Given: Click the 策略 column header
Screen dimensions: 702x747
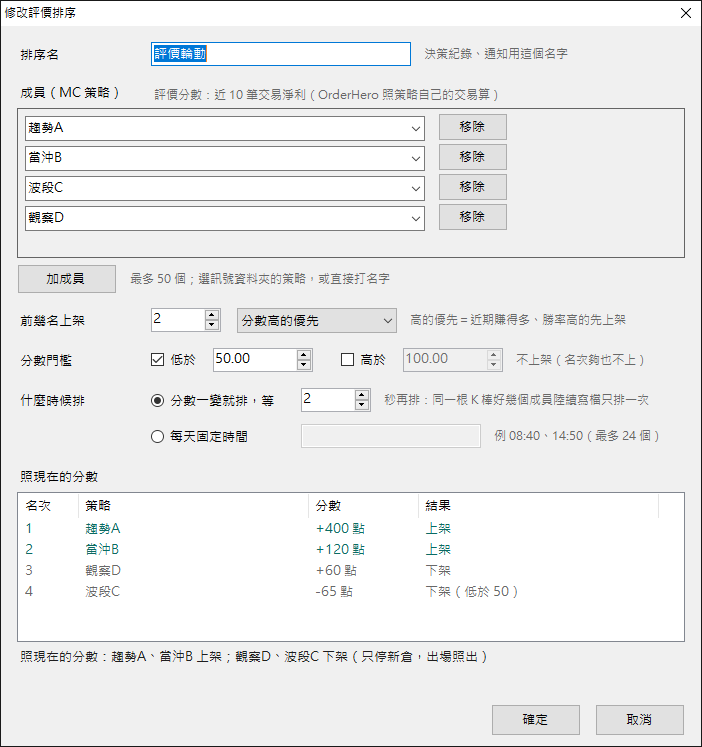Looking at the screenshot, I should 193,505.
